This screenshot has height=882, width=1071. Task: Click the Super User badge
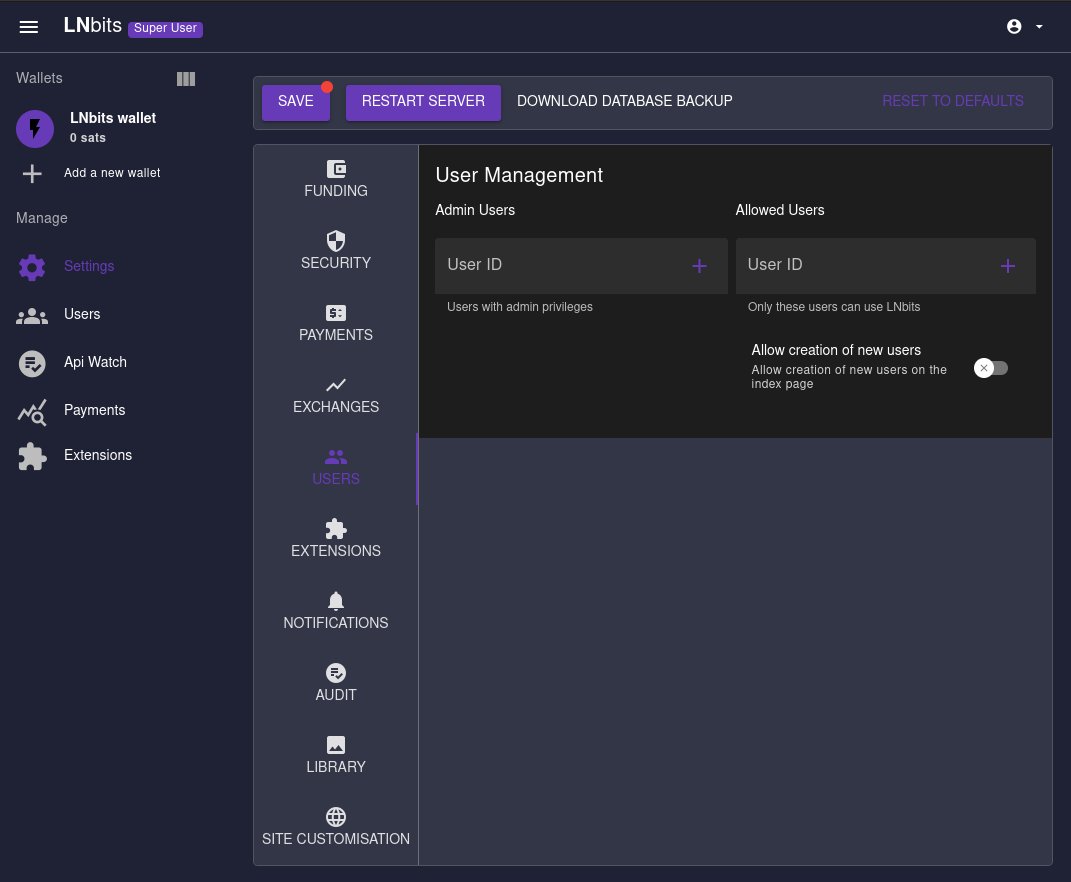165,28
